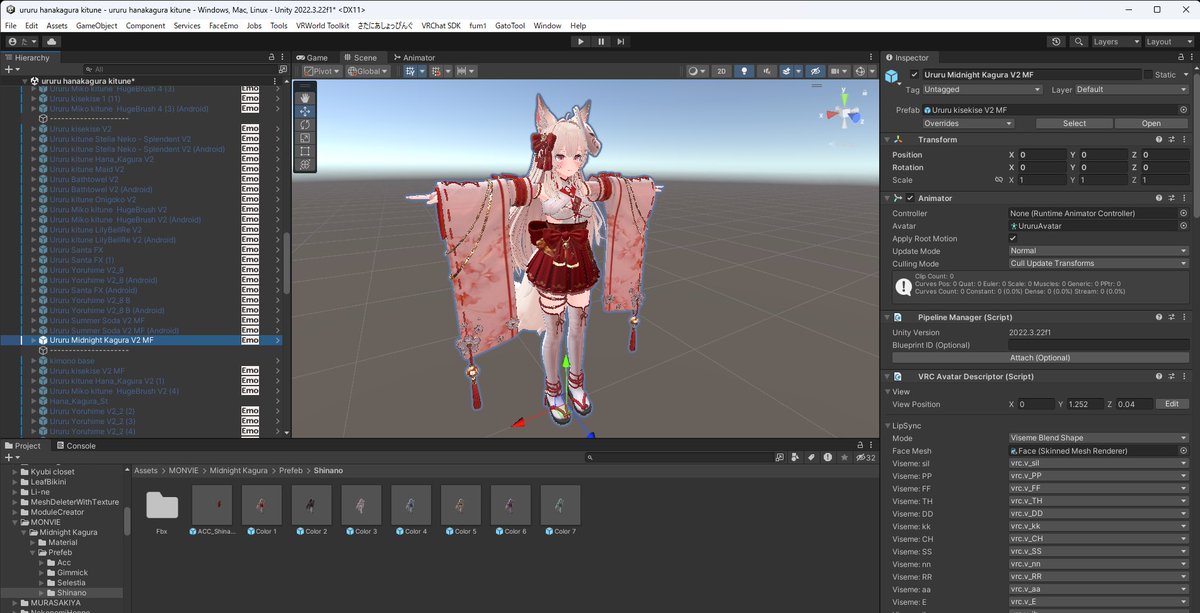Open the Tag dropdown showing Untagged
Viewport: 1200px width, 613px height.
click(983, 89)
